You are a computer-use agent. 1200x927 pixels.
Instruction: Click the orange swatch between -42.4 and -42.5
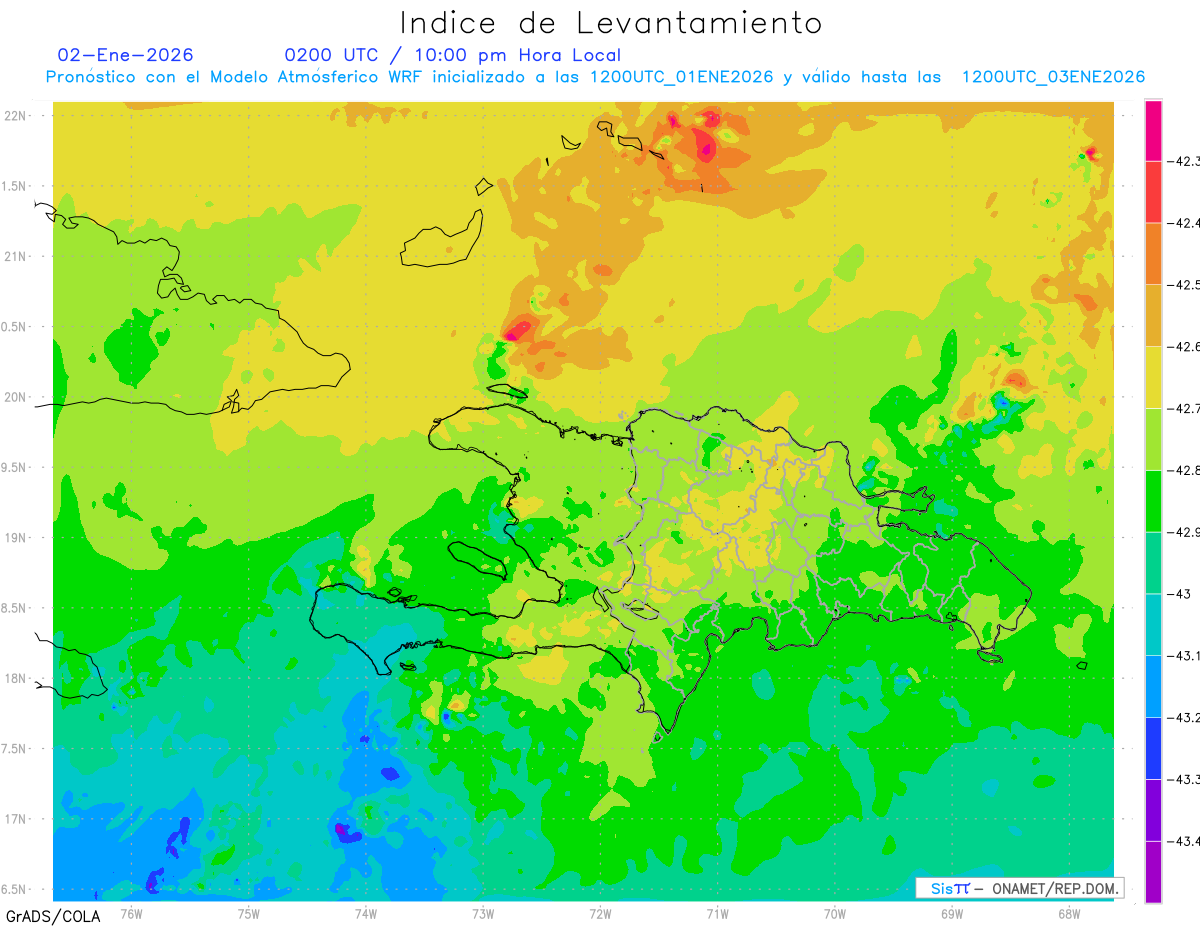pyautogui.click(x=1153, y=254)
